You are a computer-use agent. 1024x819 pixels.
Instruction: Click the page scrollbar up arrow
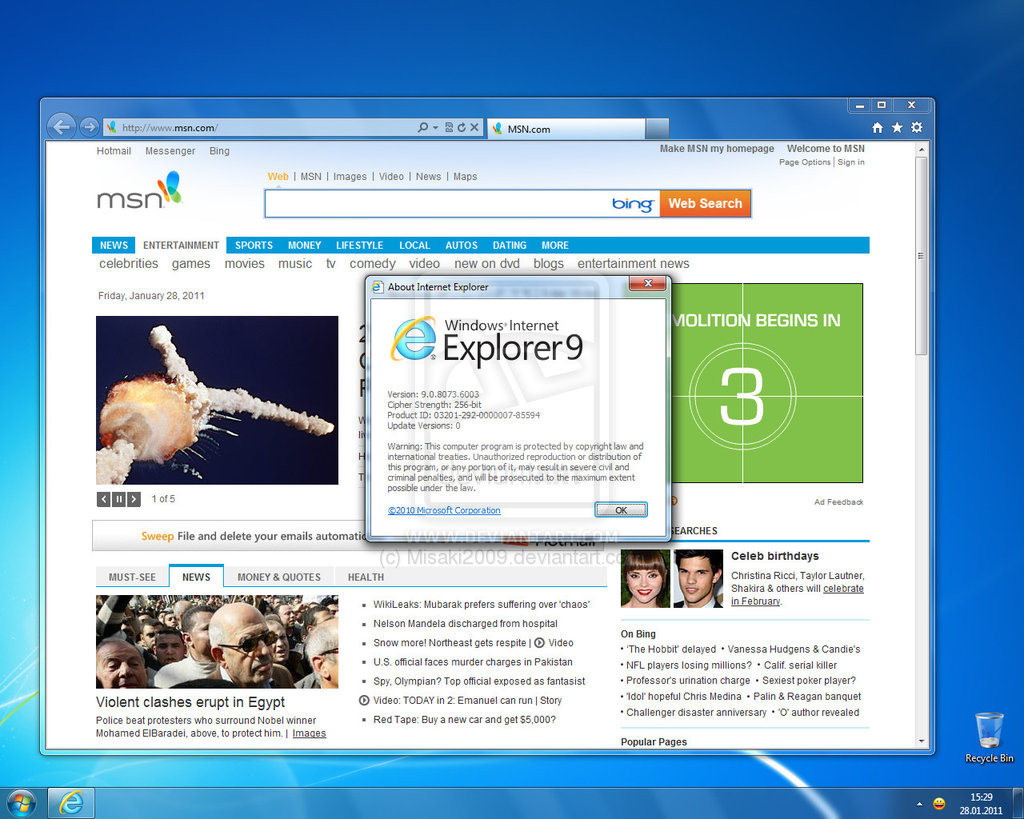pos(921,150)
